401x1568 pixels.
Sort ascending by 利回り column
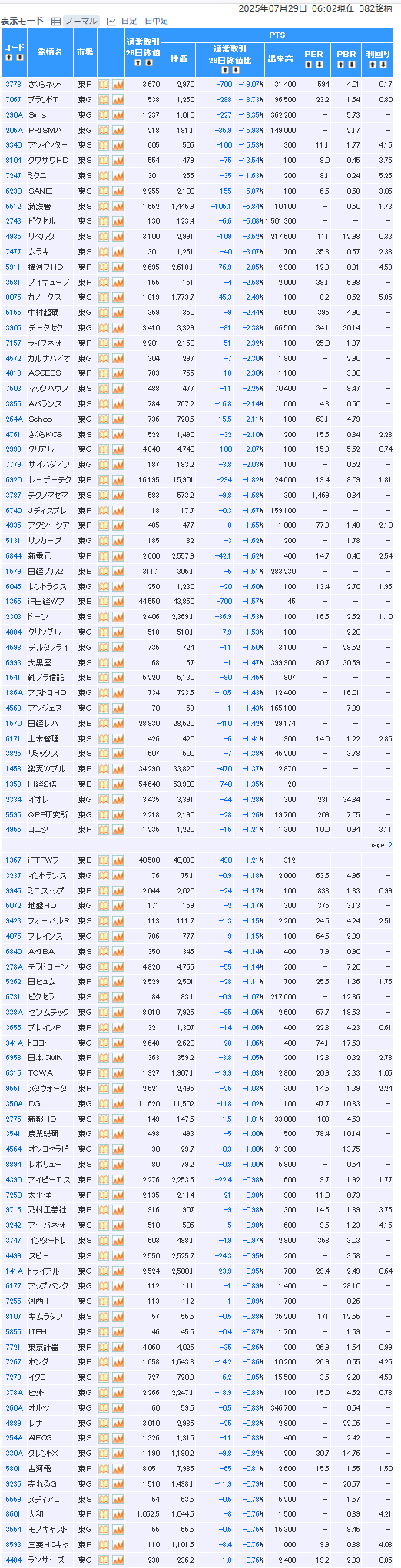374,64
